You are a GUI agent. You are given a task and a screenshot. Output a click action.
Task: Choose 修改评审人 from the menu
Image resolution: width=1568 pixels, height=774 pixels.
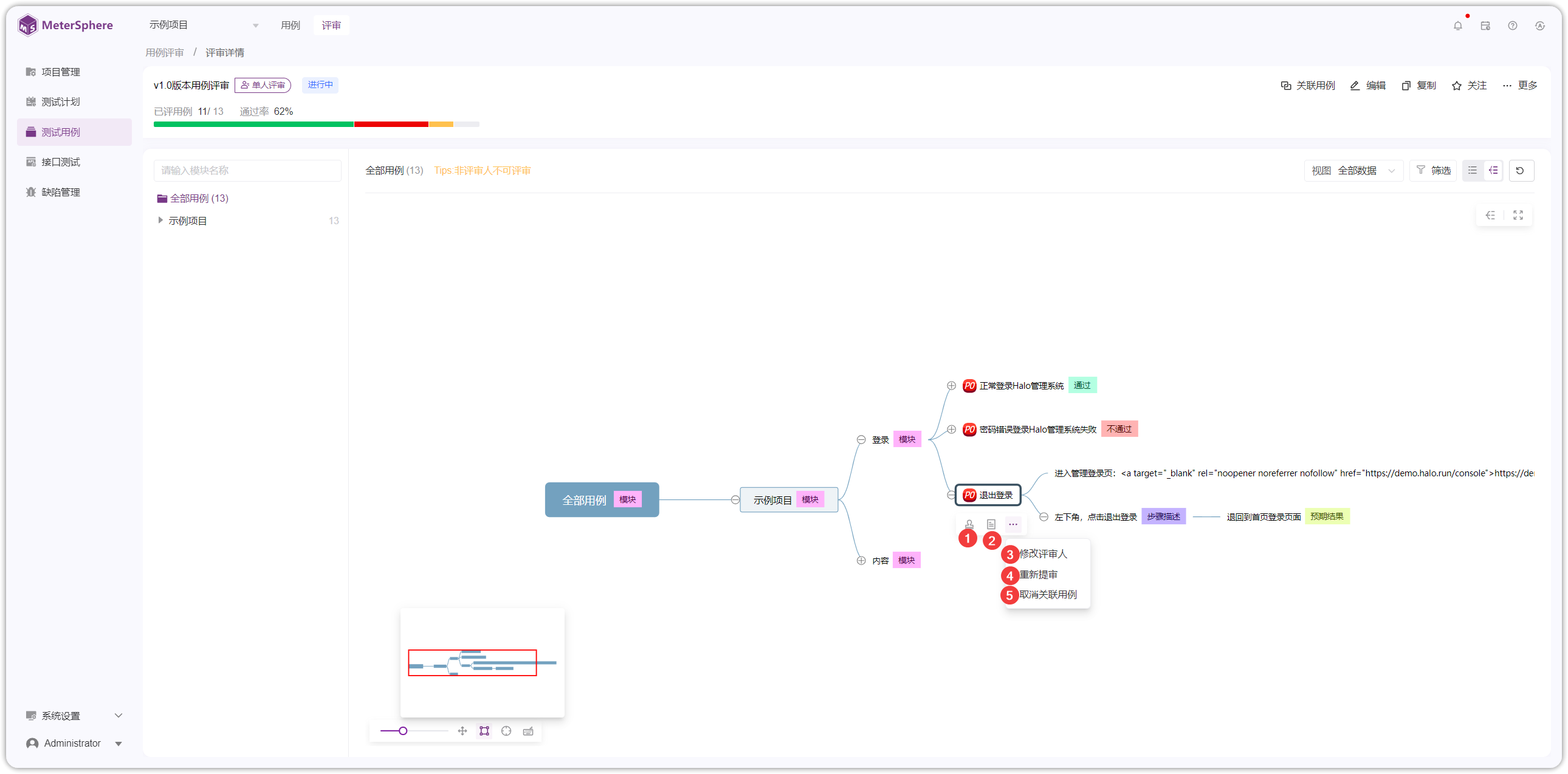[x=1044, y=553]
